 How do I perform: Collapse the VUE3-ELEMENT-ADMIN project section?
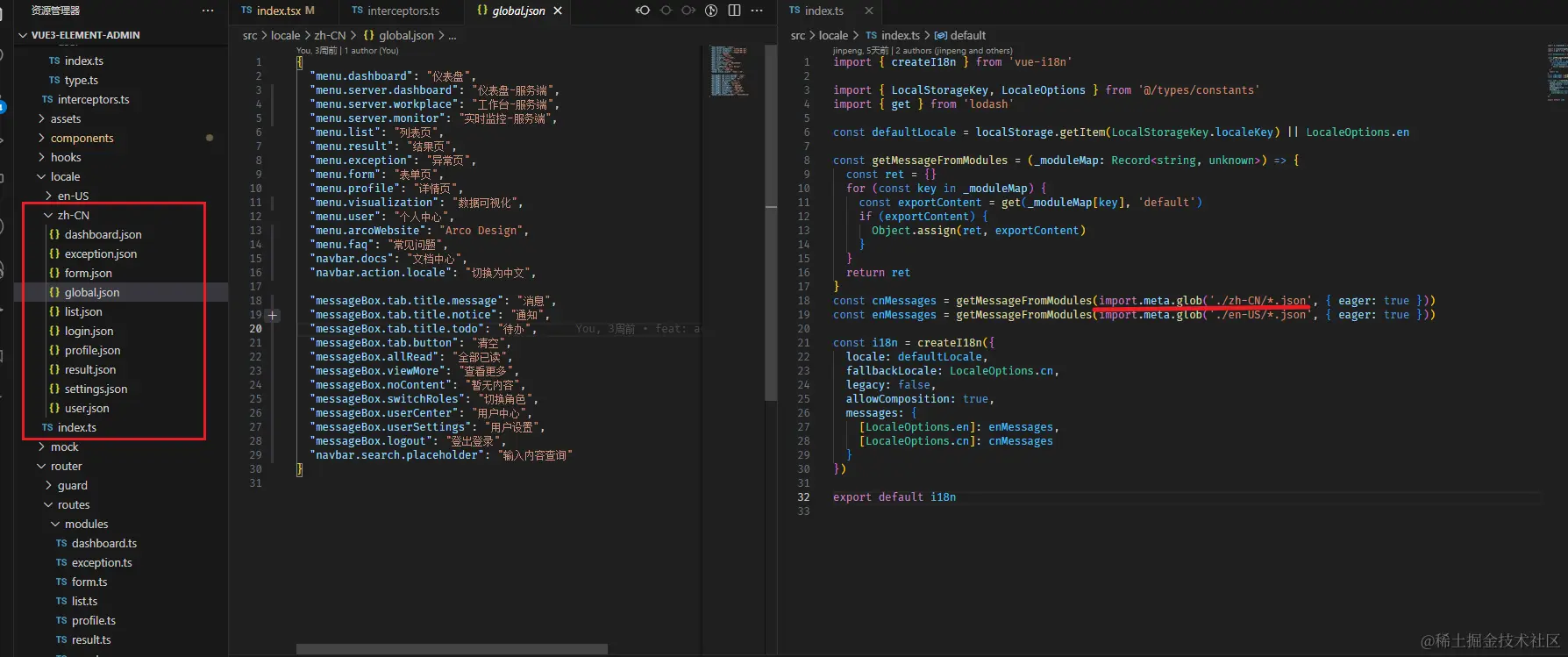click(23, 35)
